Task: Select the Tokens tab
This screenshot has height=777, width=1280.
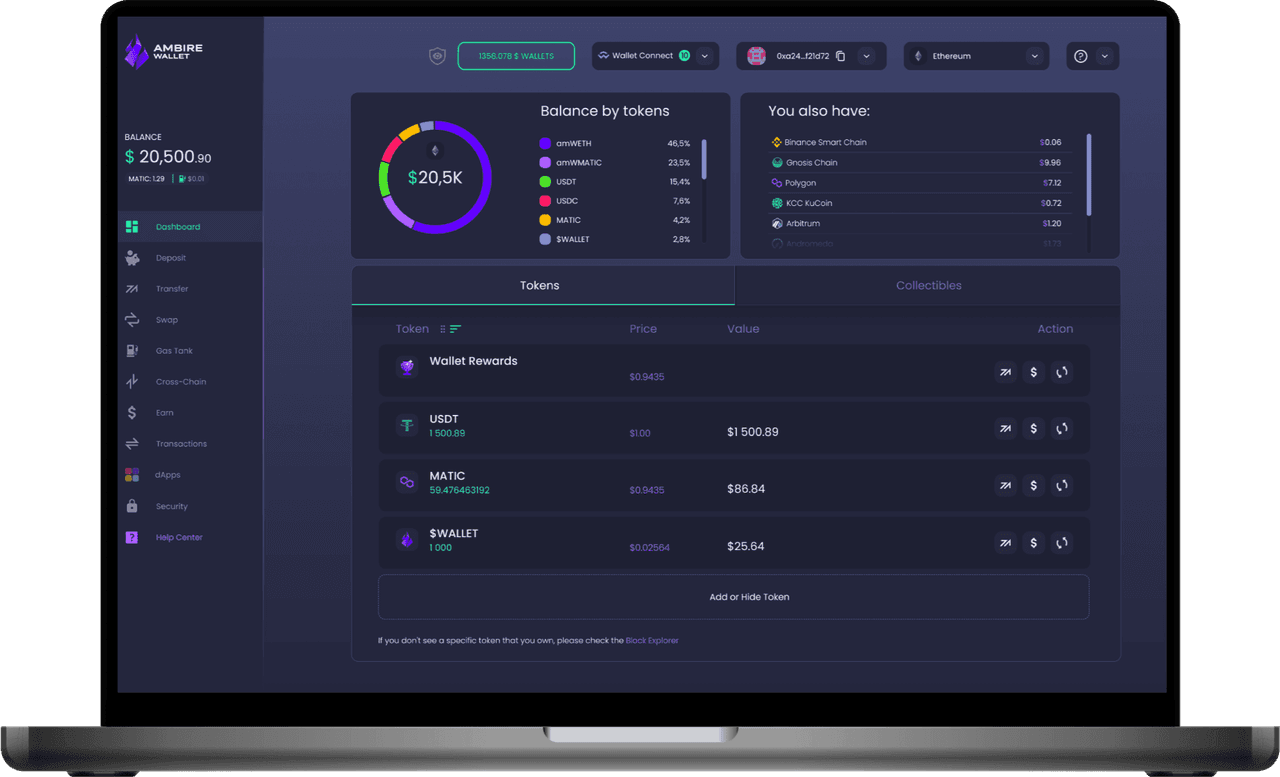Action: pyautogui.click(x=540, y=285)
